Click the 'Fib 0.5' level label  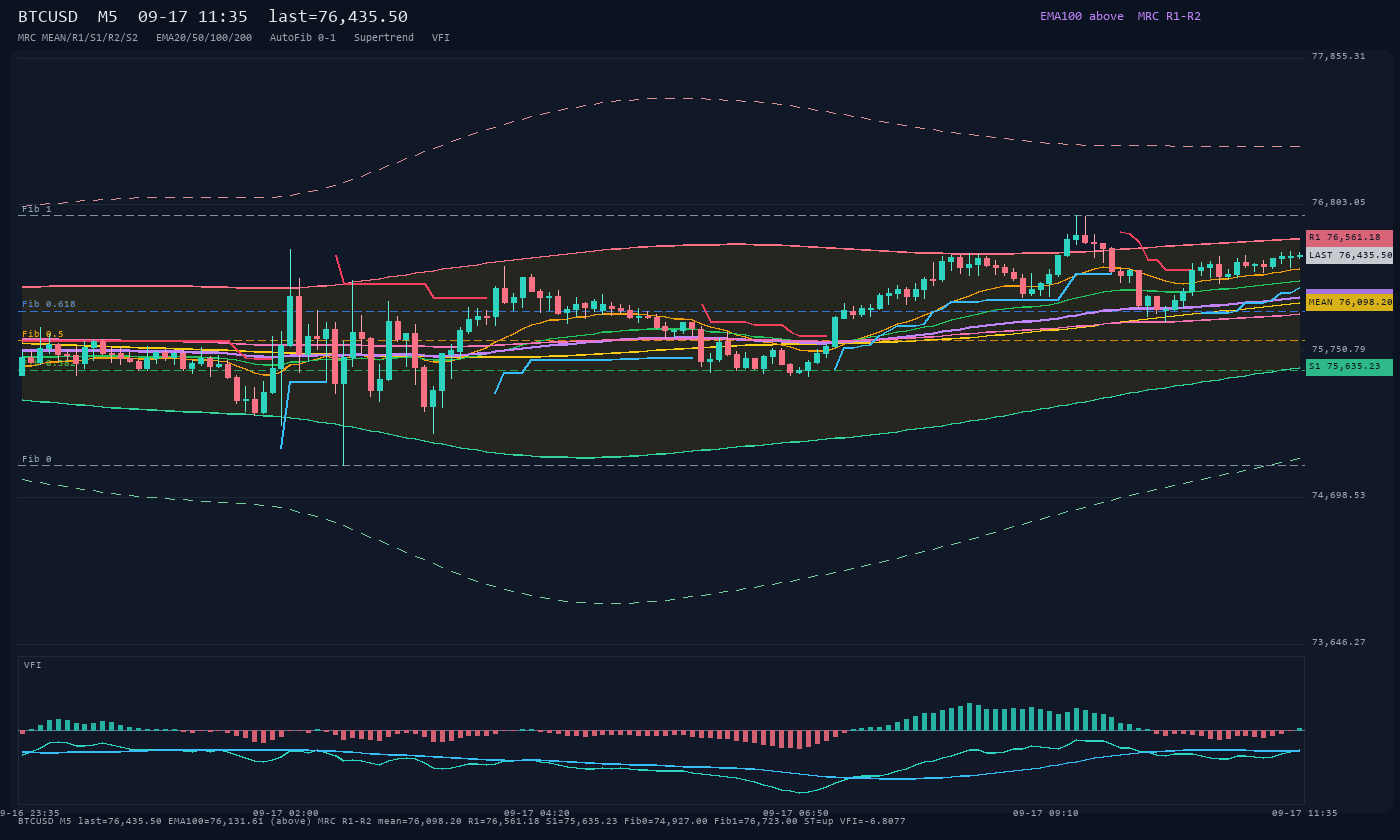coord(43,334)
